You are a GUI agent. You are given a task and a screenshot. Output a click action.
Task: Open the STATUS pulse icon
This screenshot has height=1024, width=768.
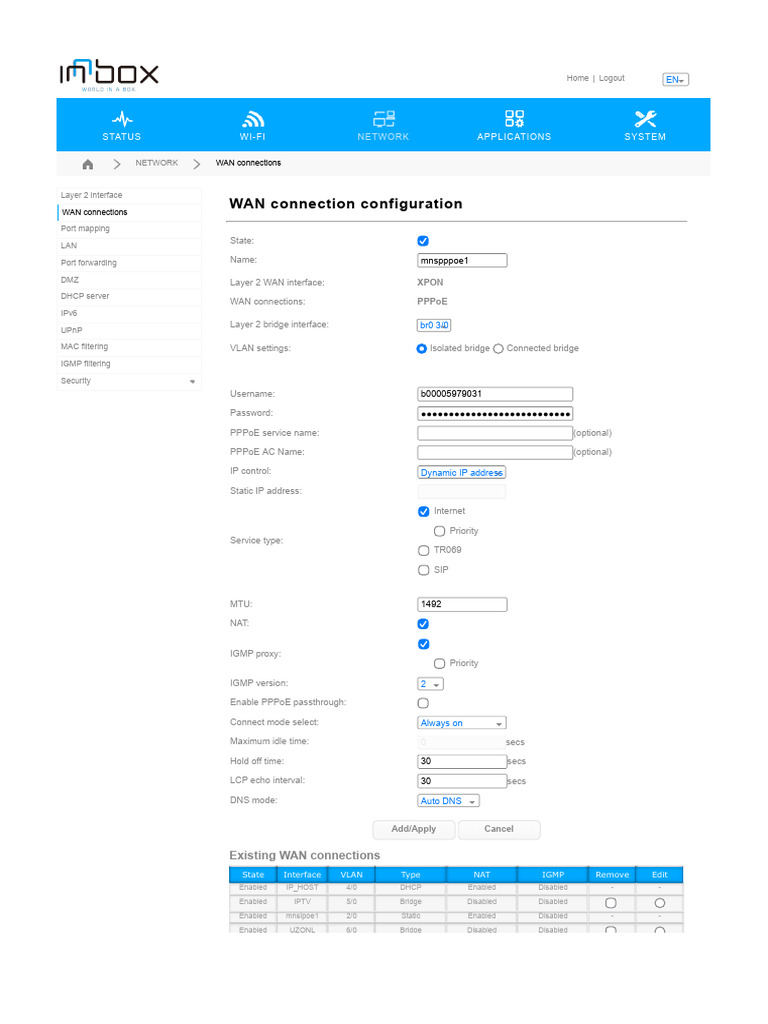click(x=121, y=119)
